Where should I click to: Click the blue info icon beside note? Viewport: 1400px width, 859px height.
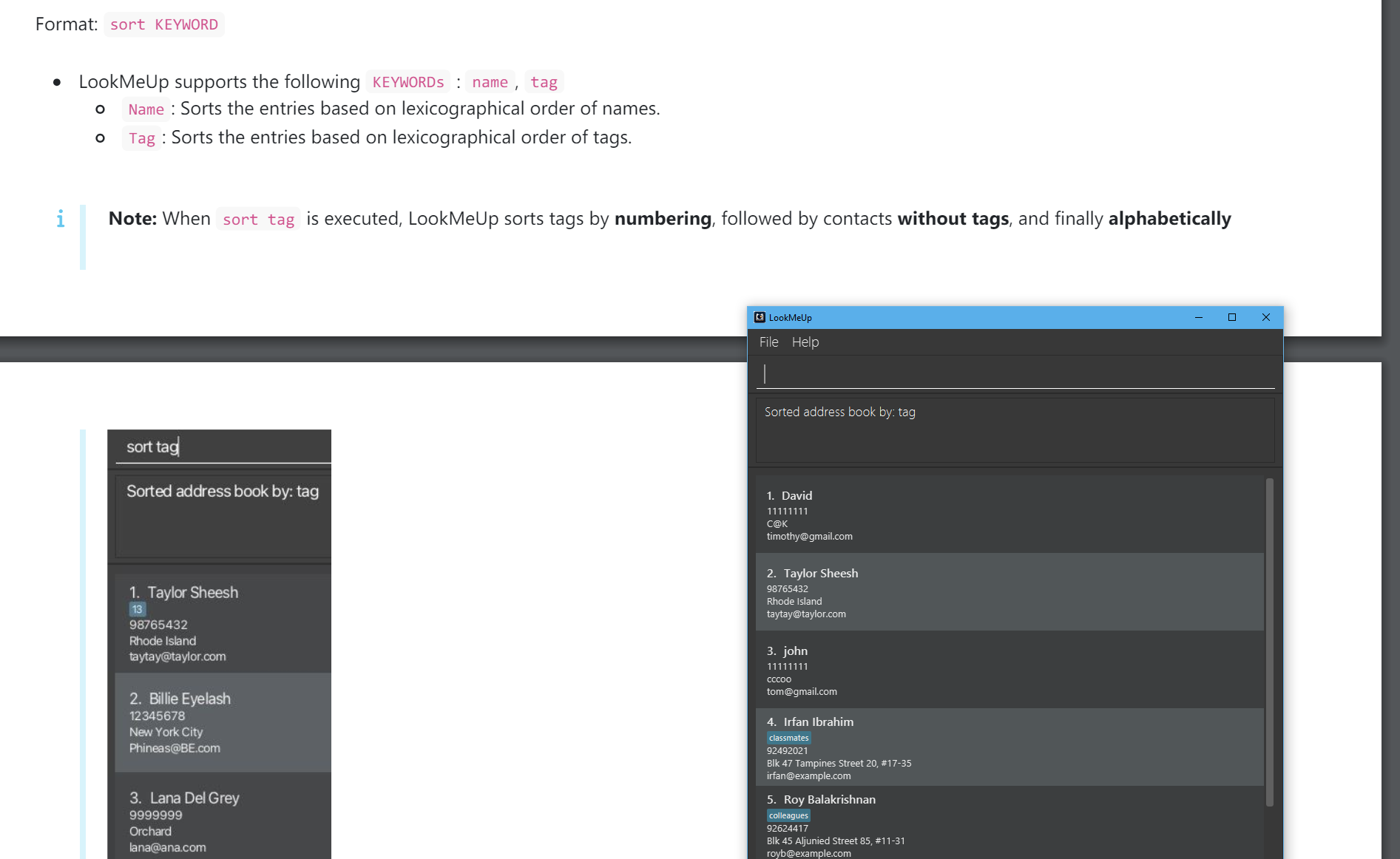pos(60,219)
